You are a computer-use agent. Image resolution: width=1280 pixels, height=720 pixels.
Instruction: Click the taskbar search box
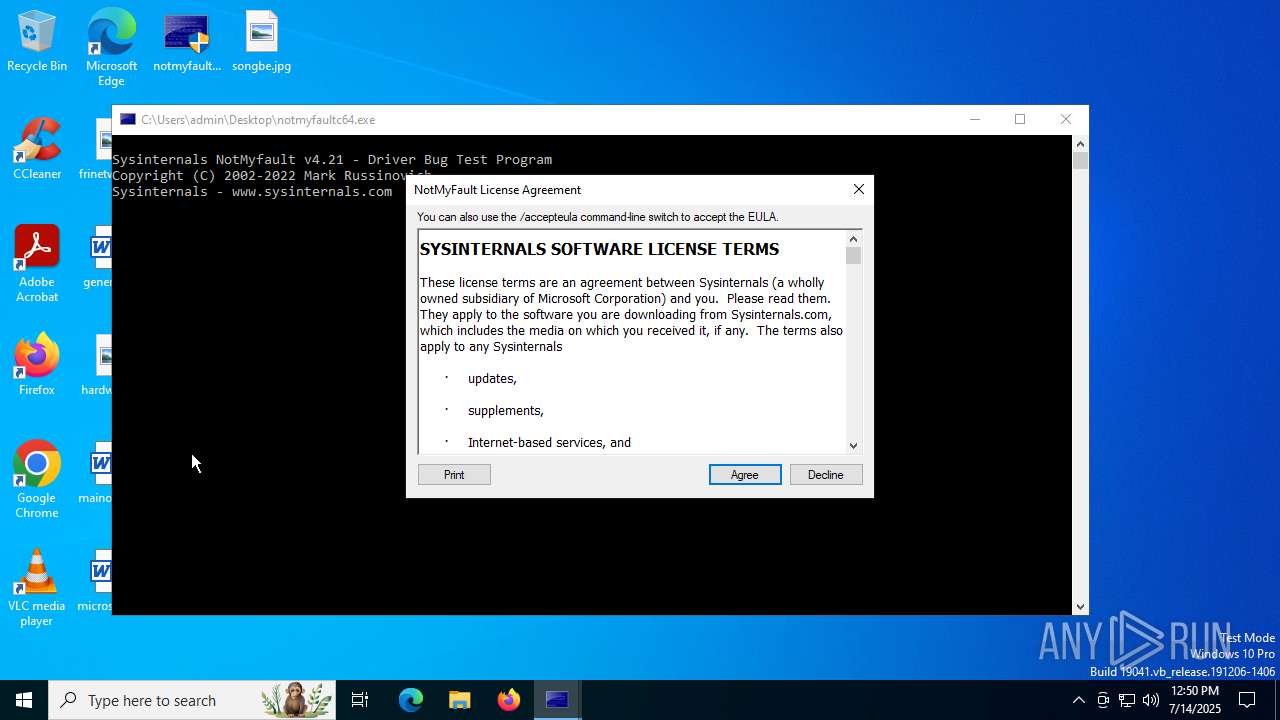click(x=192, y=700)
